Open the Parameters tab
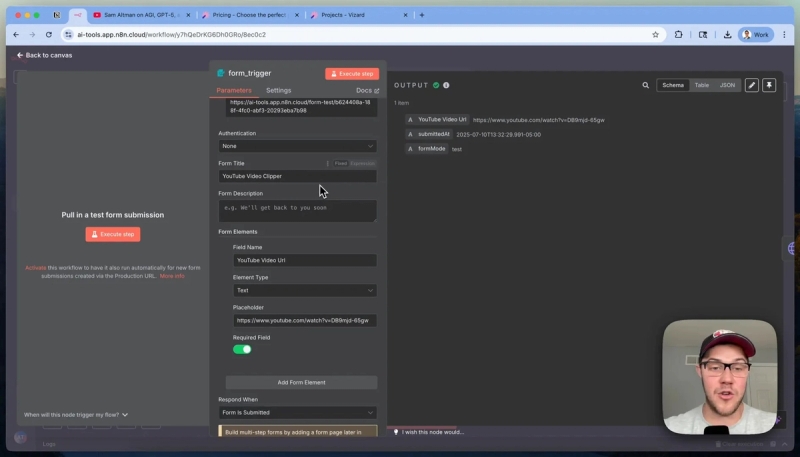Image resolution: width=800 pixels, height=457 pixels. 234,90
